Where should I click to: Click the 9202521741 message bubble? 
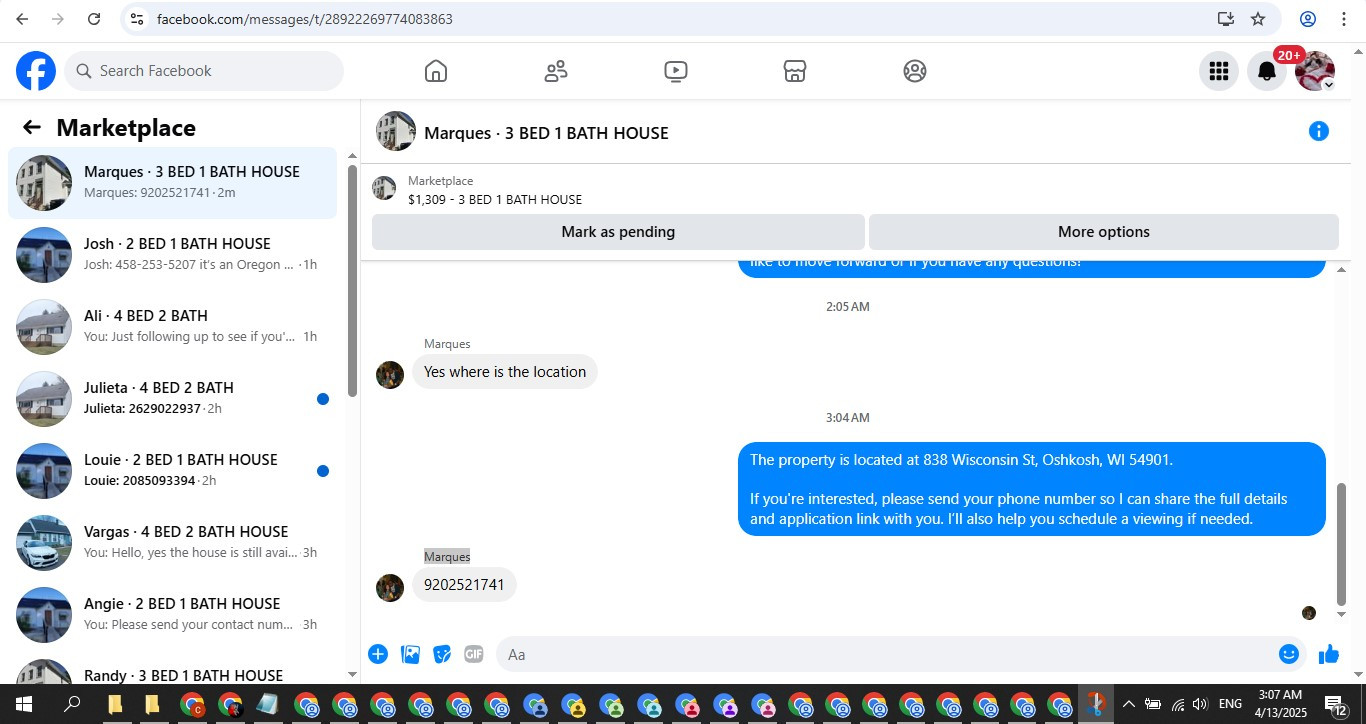(x=464, y=584)
